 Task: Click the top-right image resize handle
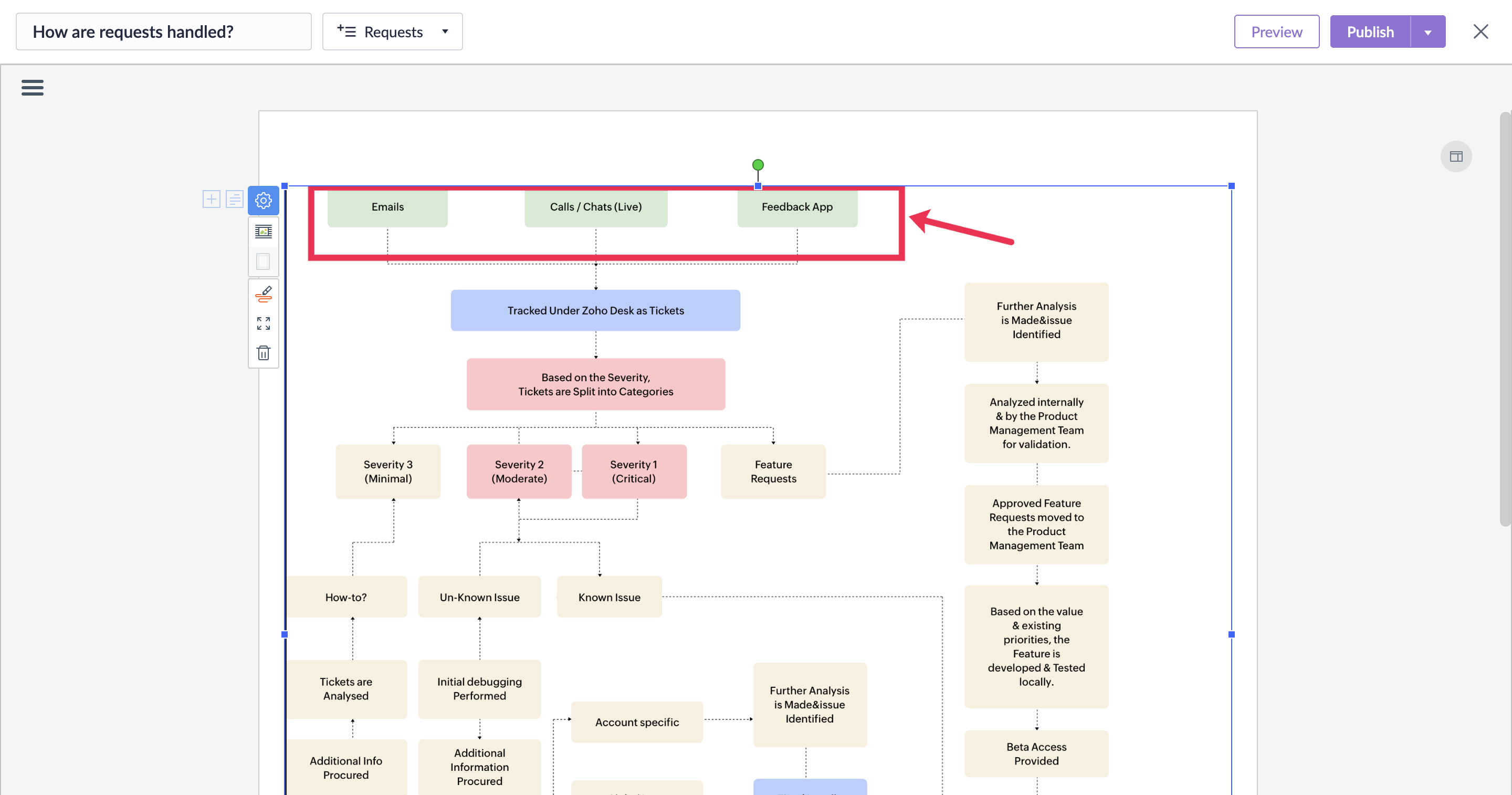(1232, 186)
